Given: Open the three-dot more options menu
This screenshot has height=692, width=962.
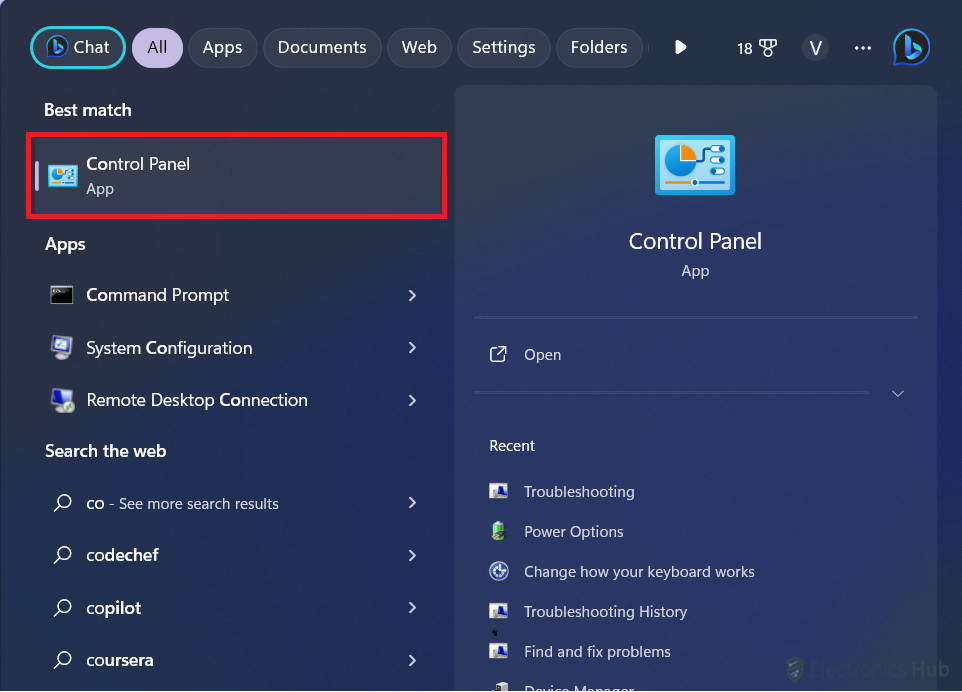Looking at the screenshot, I should (863, 48).
